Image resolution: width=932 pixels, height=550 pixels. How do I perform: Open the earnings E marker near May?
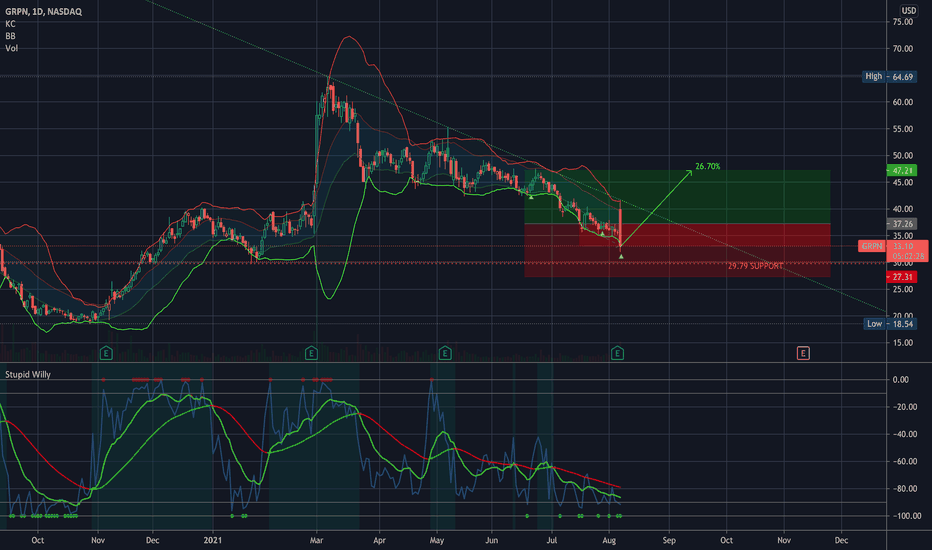[x=445, y=354]
